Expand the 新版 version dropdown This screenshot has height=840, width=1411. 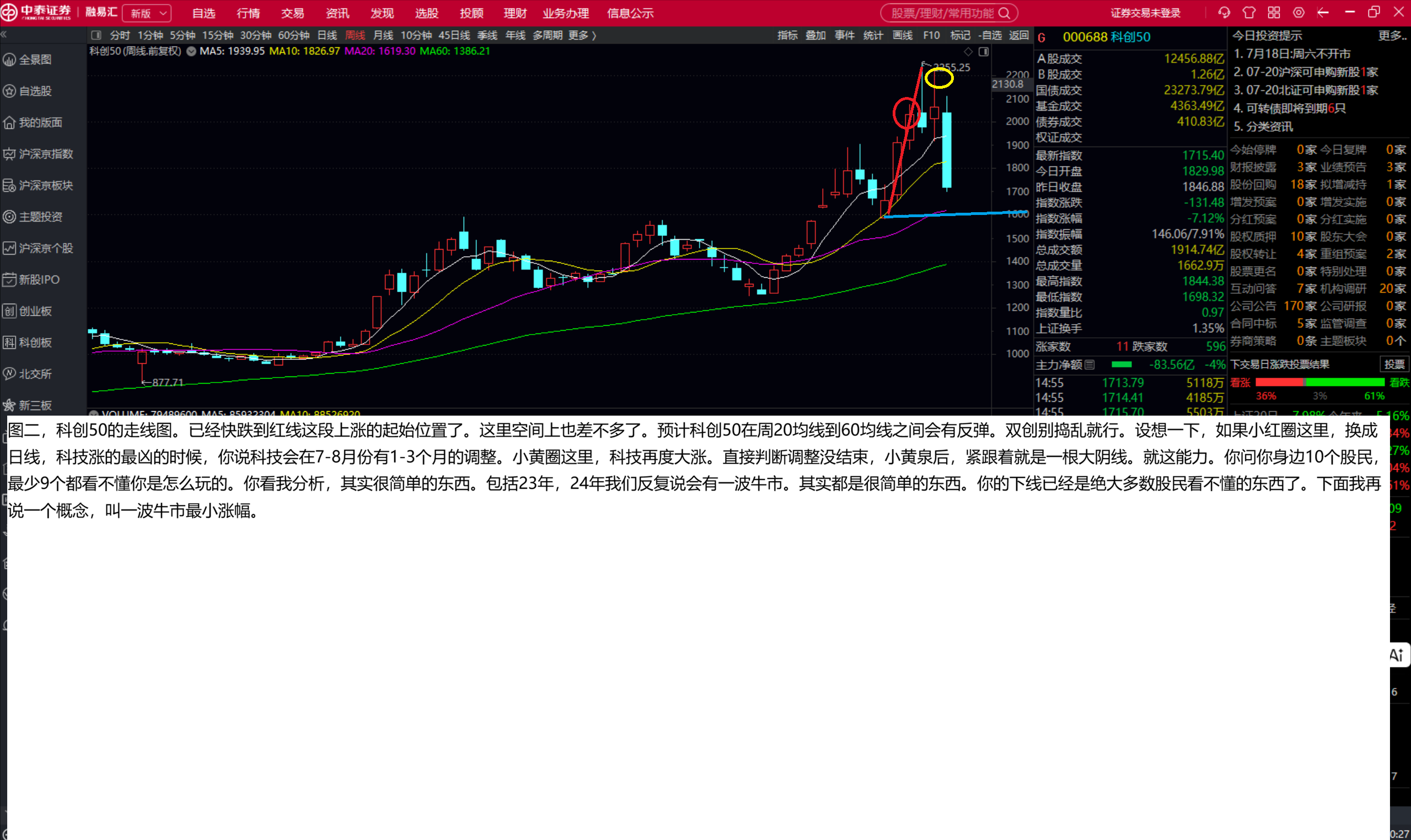tap(147, 13)
